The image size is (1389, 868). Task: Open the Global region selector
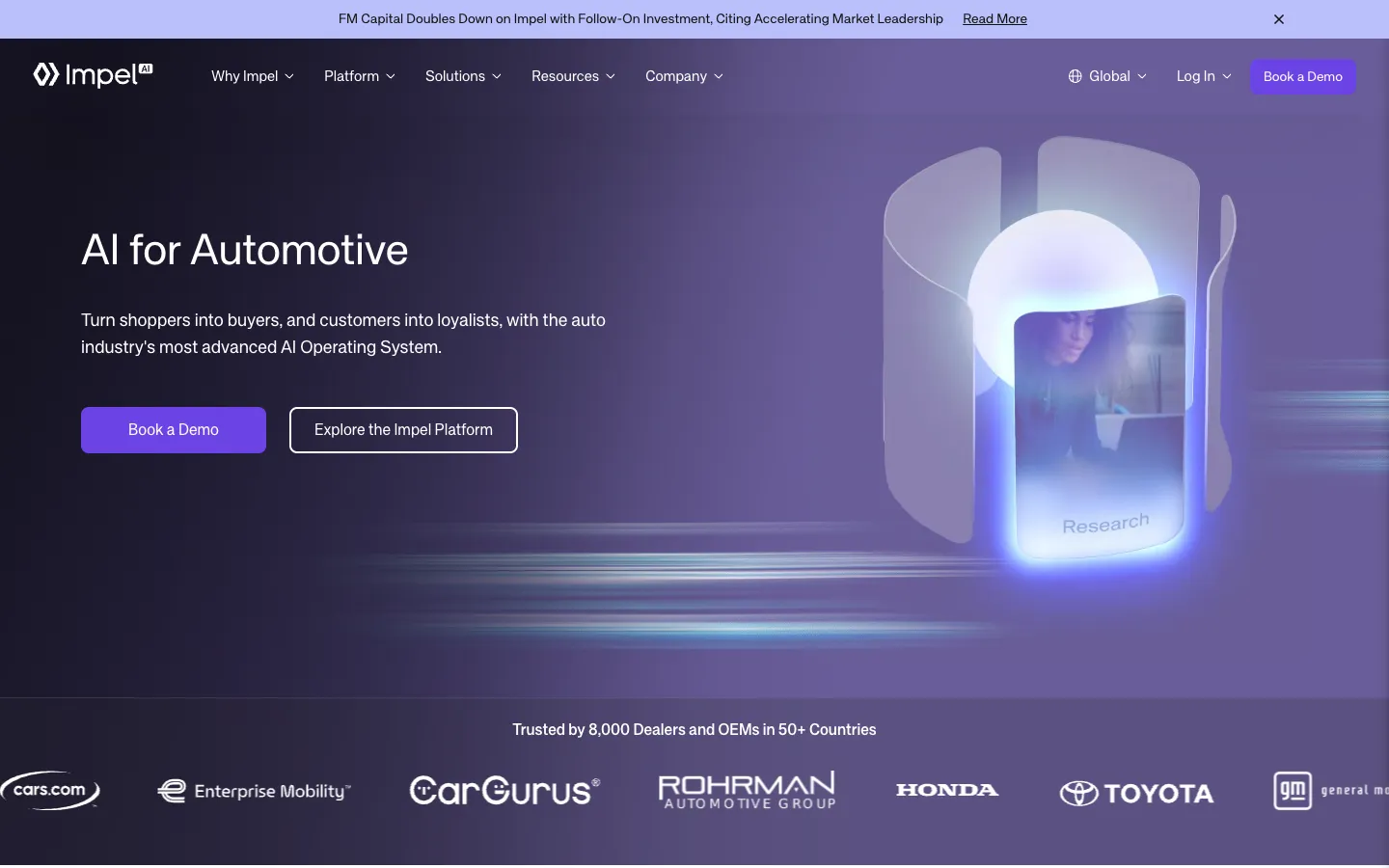coord(1108,76)
